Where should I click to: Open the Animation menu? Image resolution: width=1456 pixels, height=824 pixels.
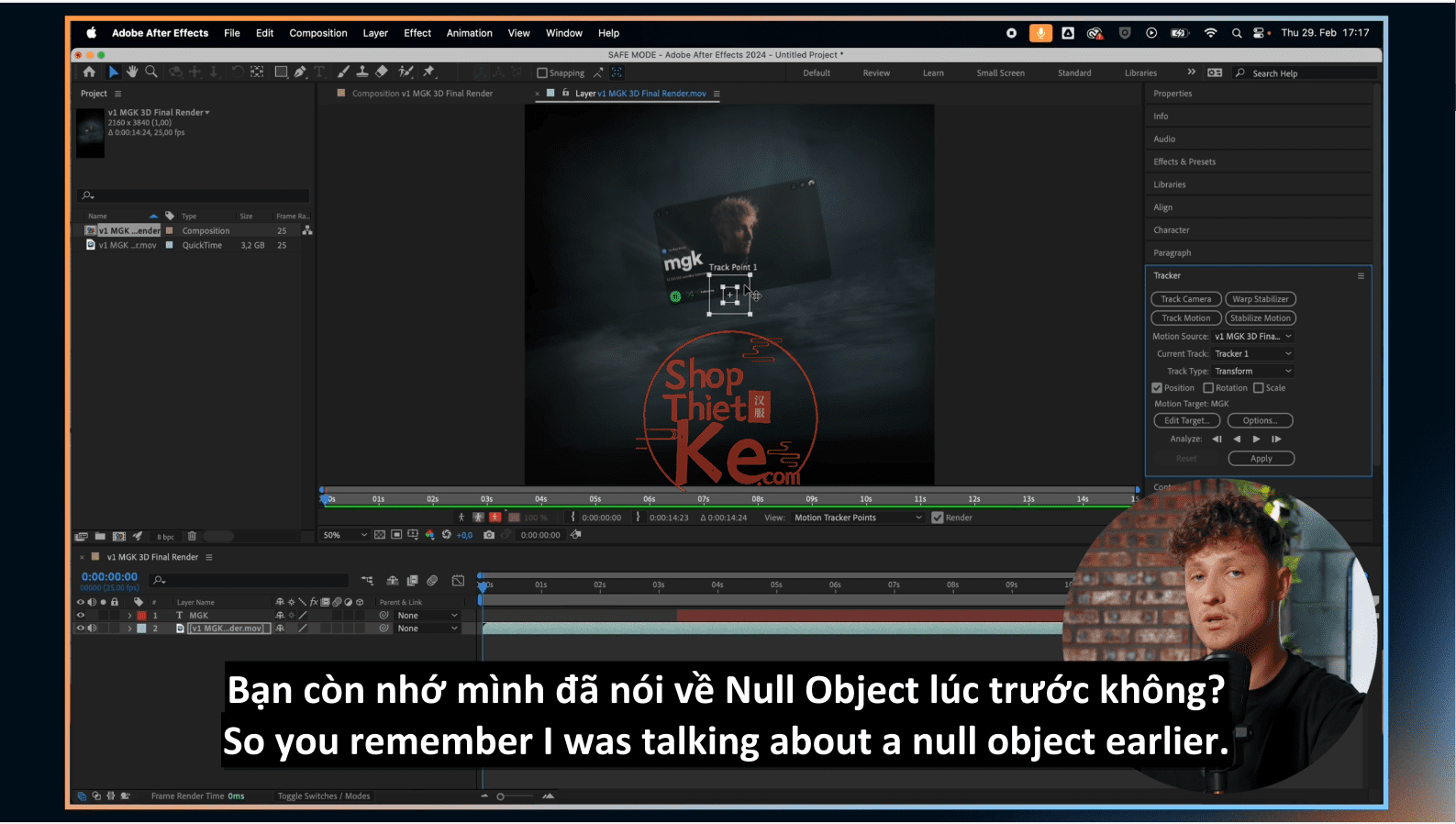click(469, 33)
